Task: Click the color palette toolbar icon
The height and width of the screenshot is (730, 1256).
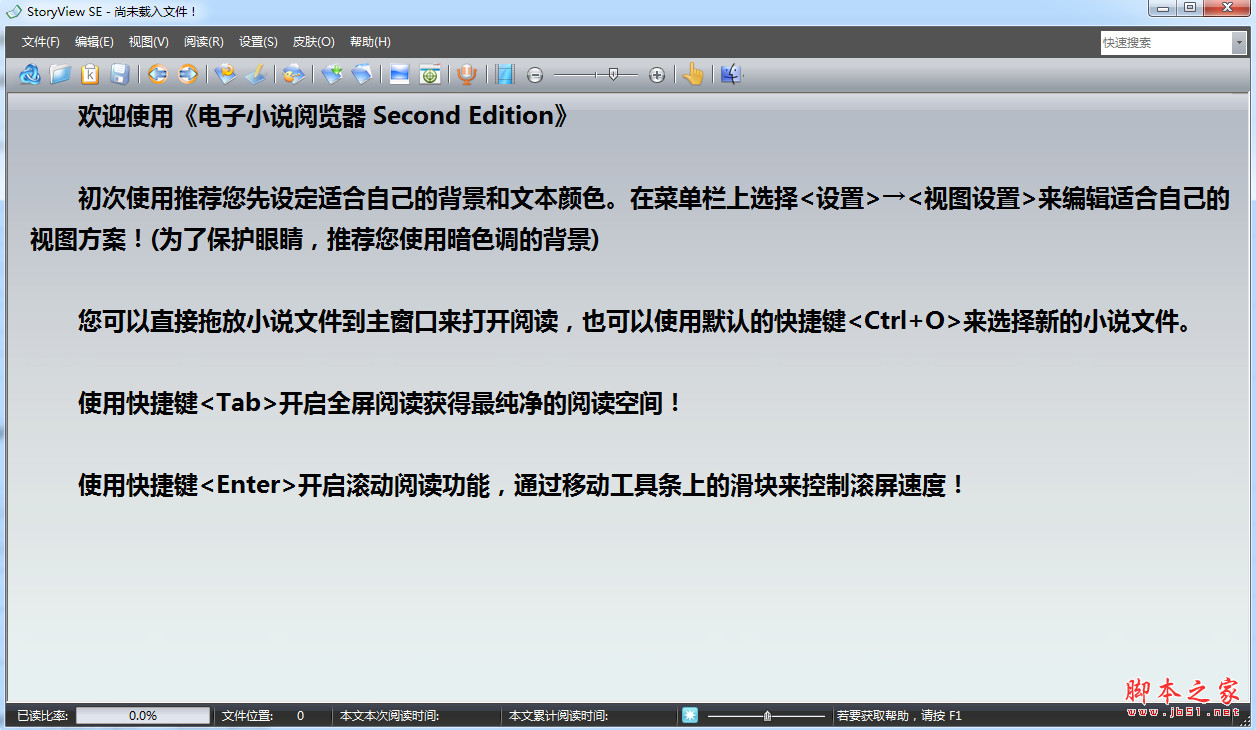Action: (x=293, y=74)
